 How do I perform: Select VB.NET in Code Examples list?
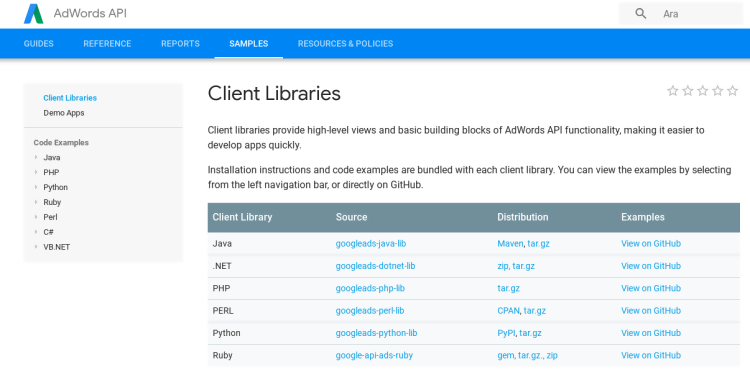click(56, 247)
